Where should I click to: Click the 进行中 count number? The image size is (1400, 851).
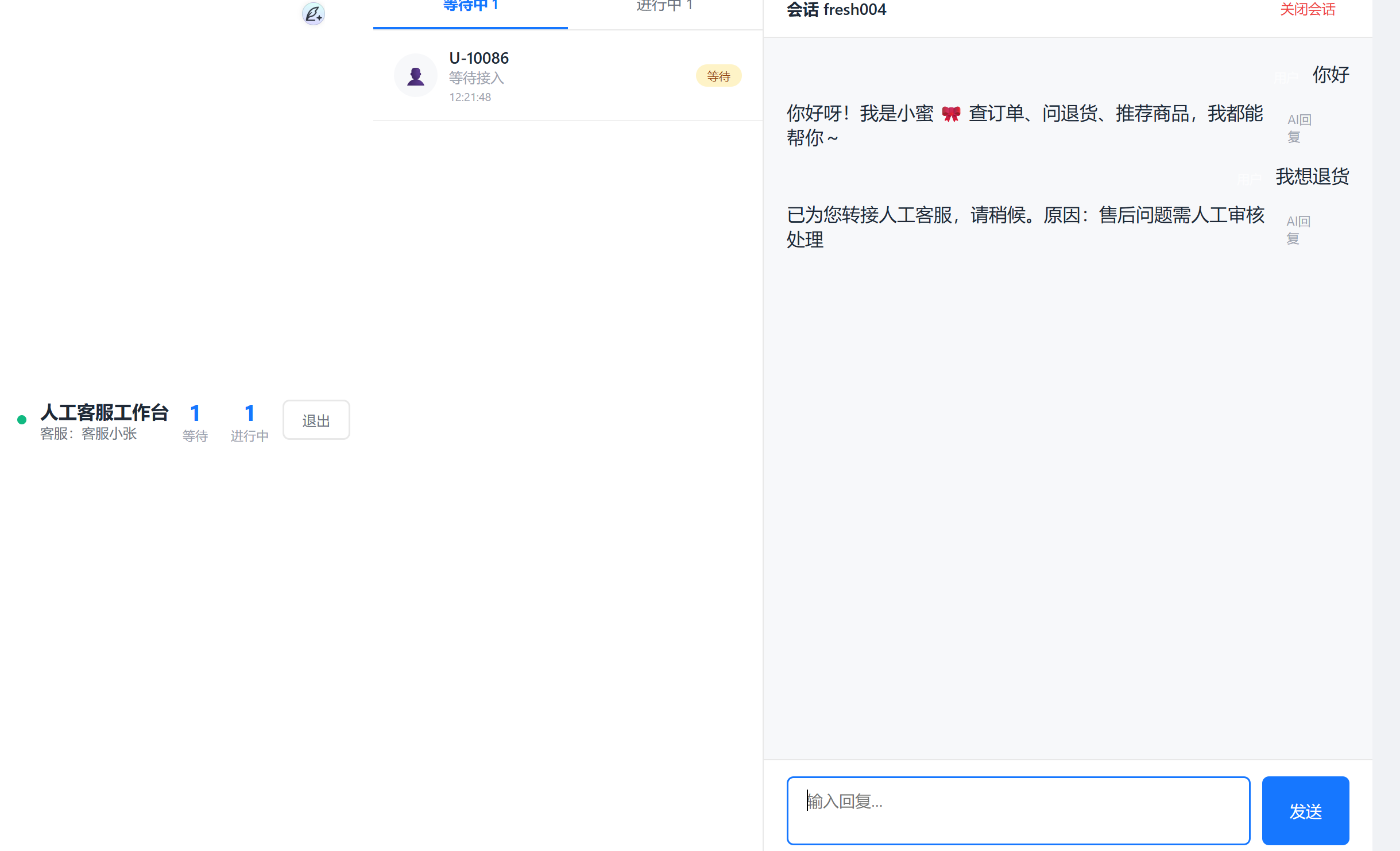(249, 413)
